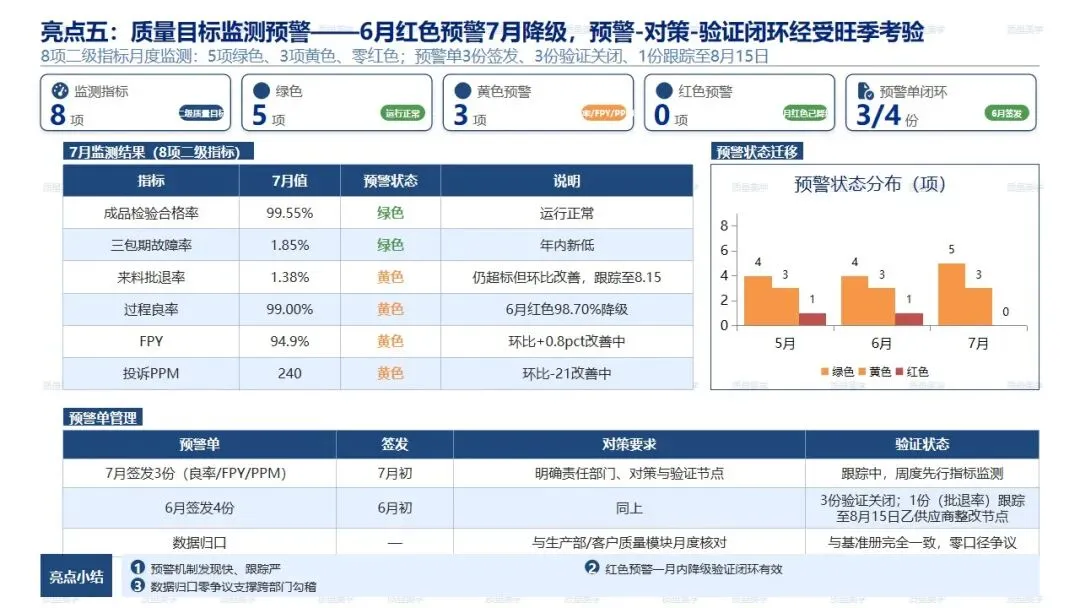
Task: Click the green badge in 红色预警 card
Action: click(805, 113)
